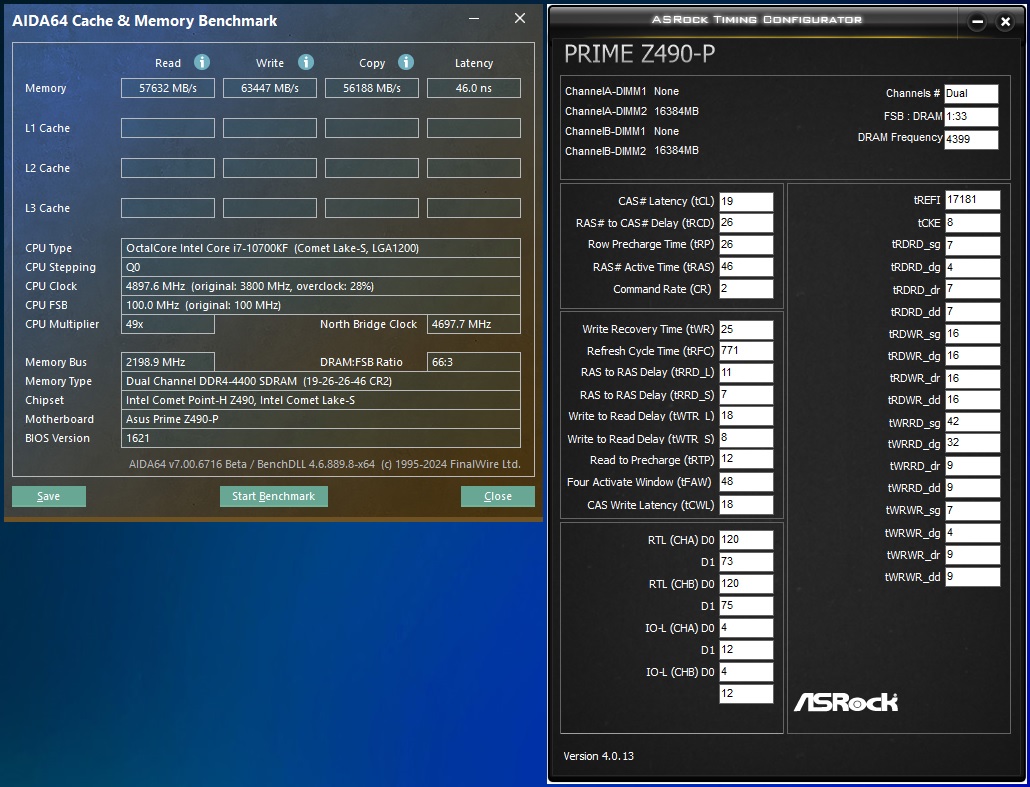1030x787 pixels.
Task: Minimize the ASRock Timing Configurator window
Action: coord(977,22)
